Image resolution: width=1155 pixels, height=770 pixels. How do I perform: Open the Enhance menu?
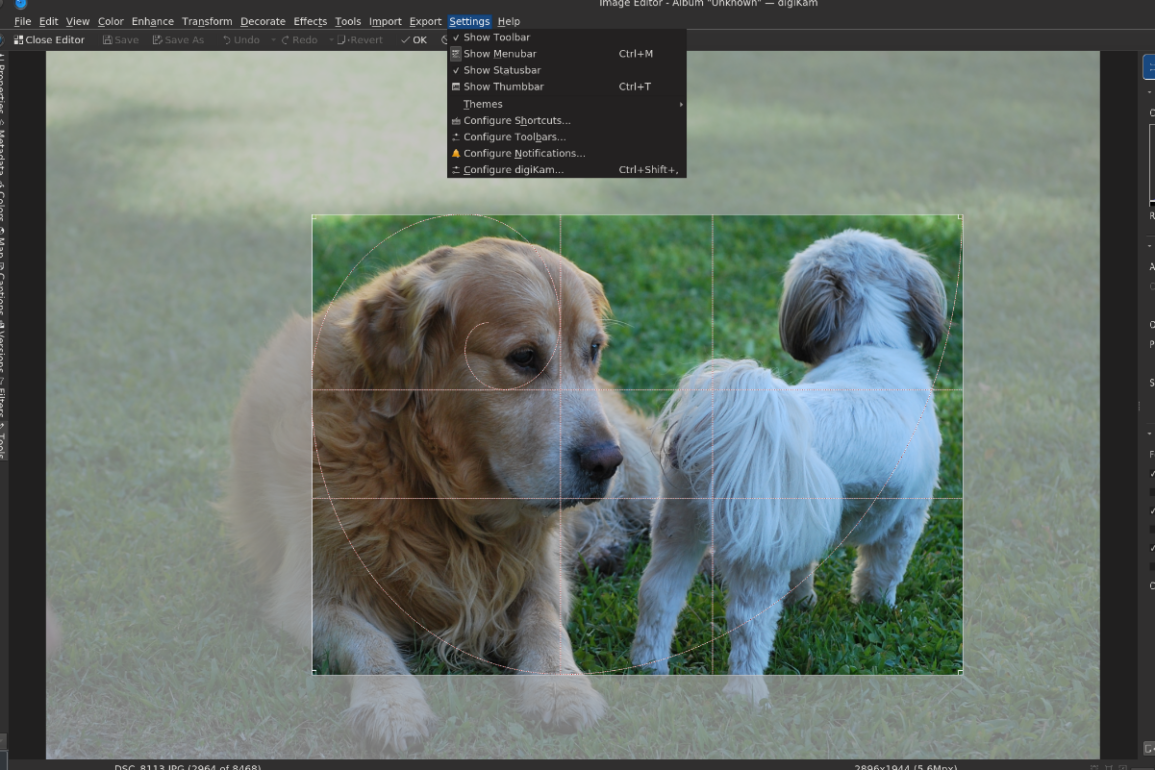pos(152,21)
